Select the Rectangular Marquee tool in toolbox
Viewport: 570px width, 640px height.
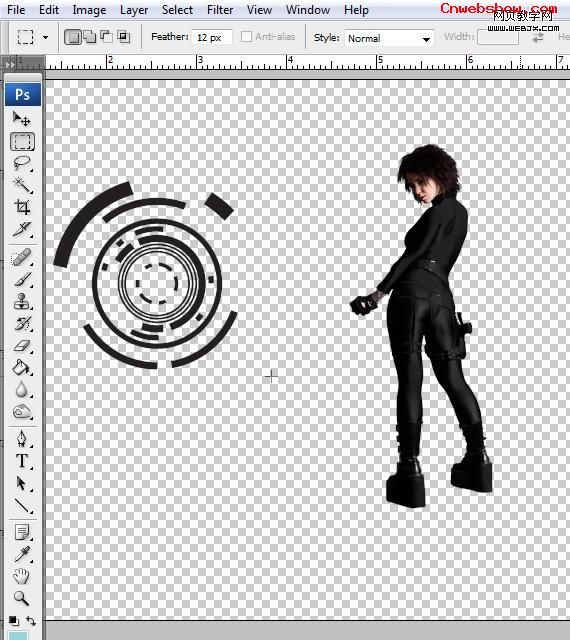point(22,142)
